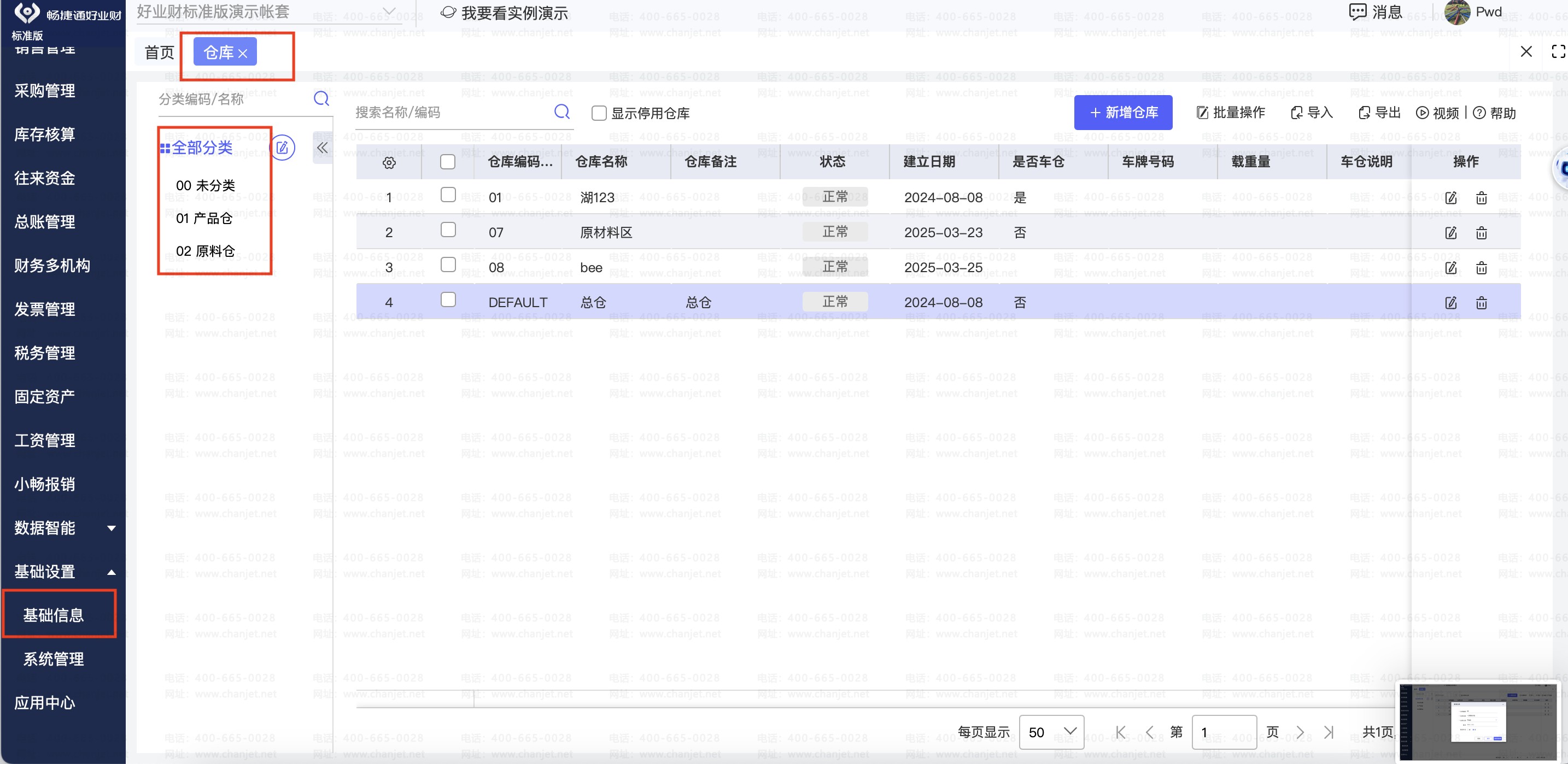Edit the warehouse row 湖123
Image resolution: width=1568 pixels, height=764 pixels.
[1451, 198]
